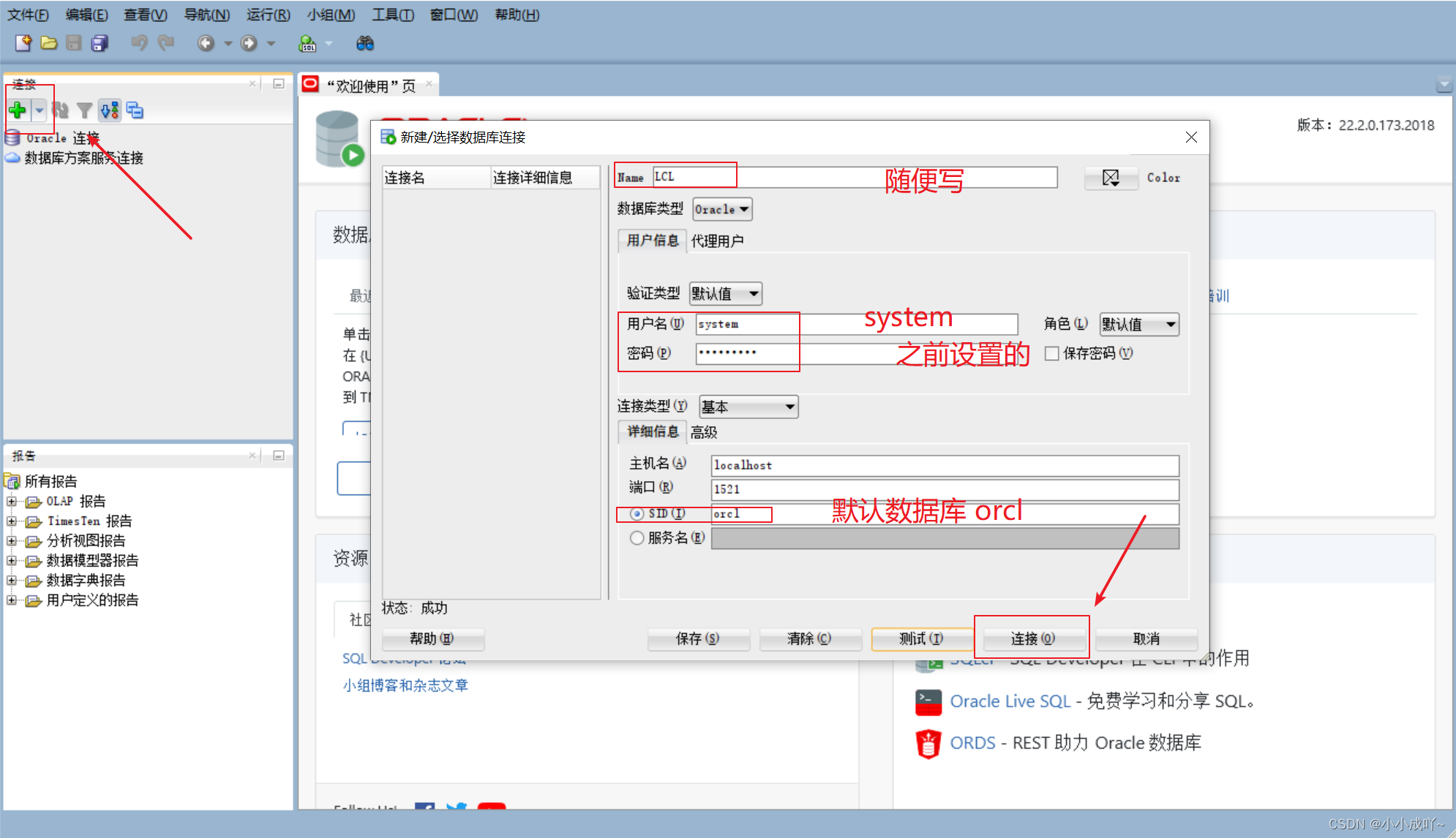Open the 工具 menu
This screenshot has width=1456, height=838.
393,15
